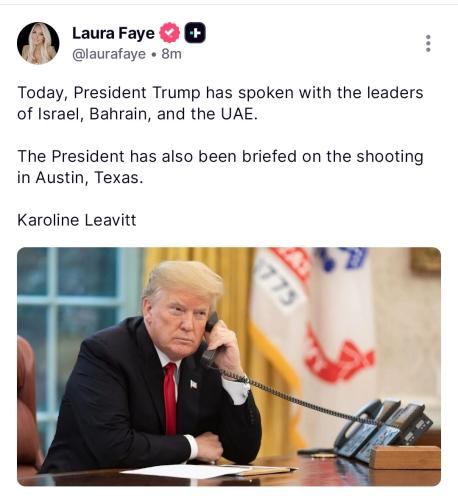The width and height of the screenshot is (458, 500).
Task: Open Laura Faye's profile avatar
Action: (x=38, y=43)
